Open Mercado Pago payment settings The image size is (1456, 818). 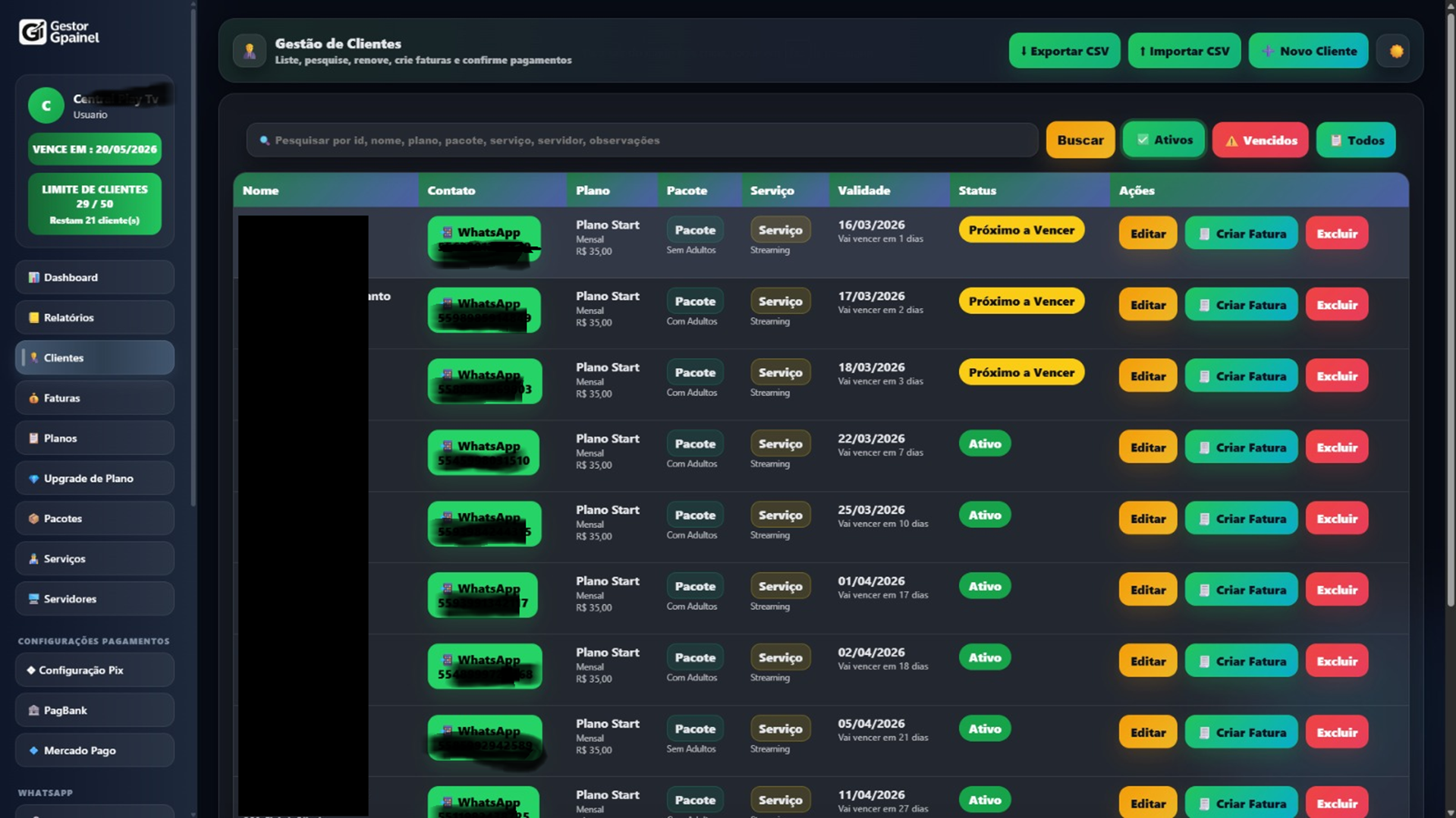[95, 751]
